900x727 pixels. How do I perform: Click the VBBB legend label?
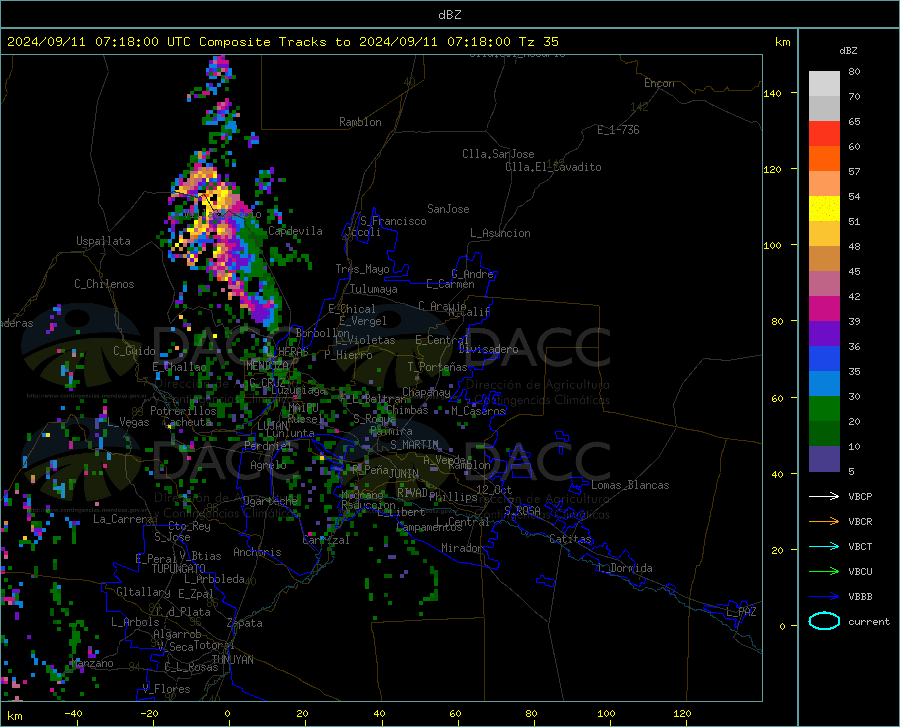pyautogui.click(x=860, y=597)
